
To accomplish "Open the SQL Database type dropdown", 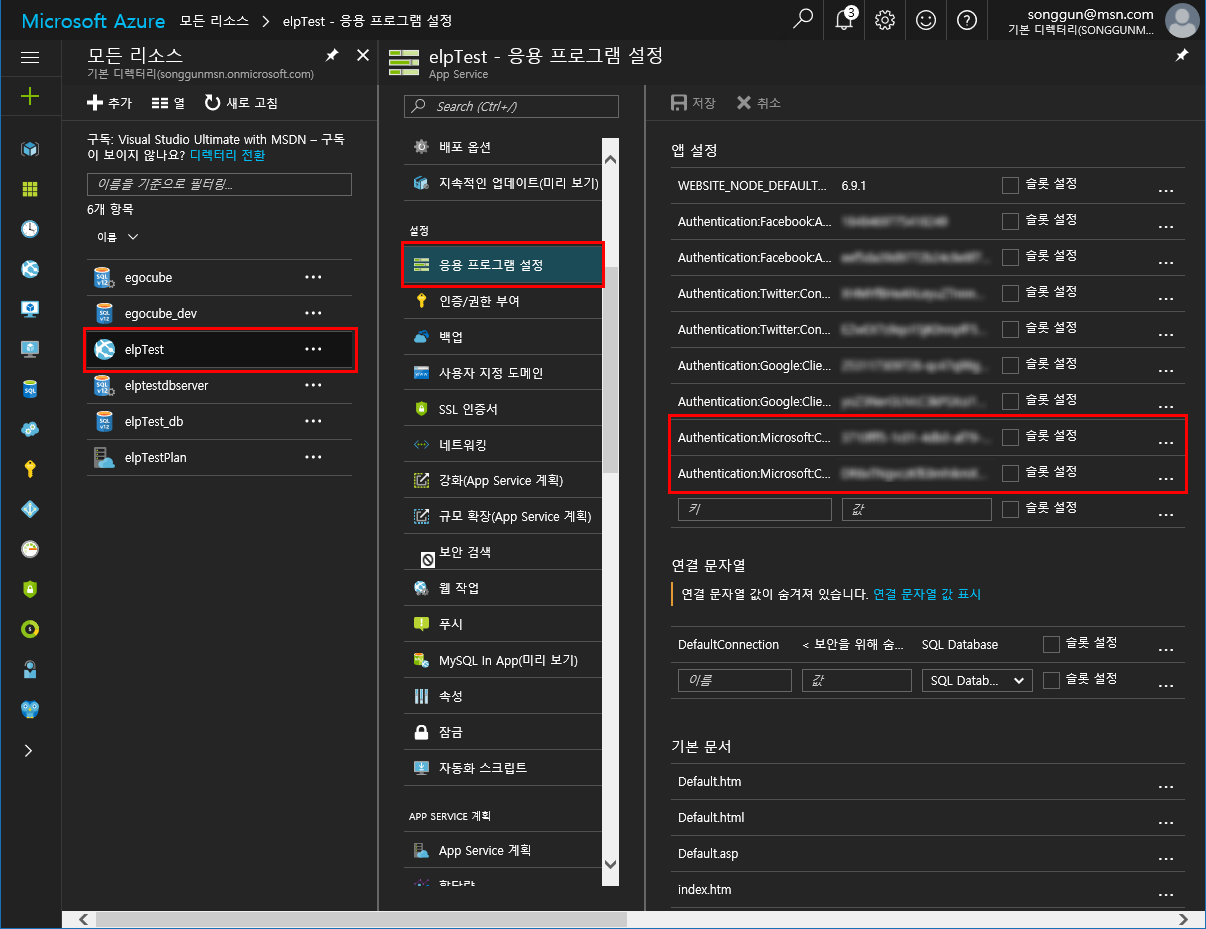I will 977,680.
